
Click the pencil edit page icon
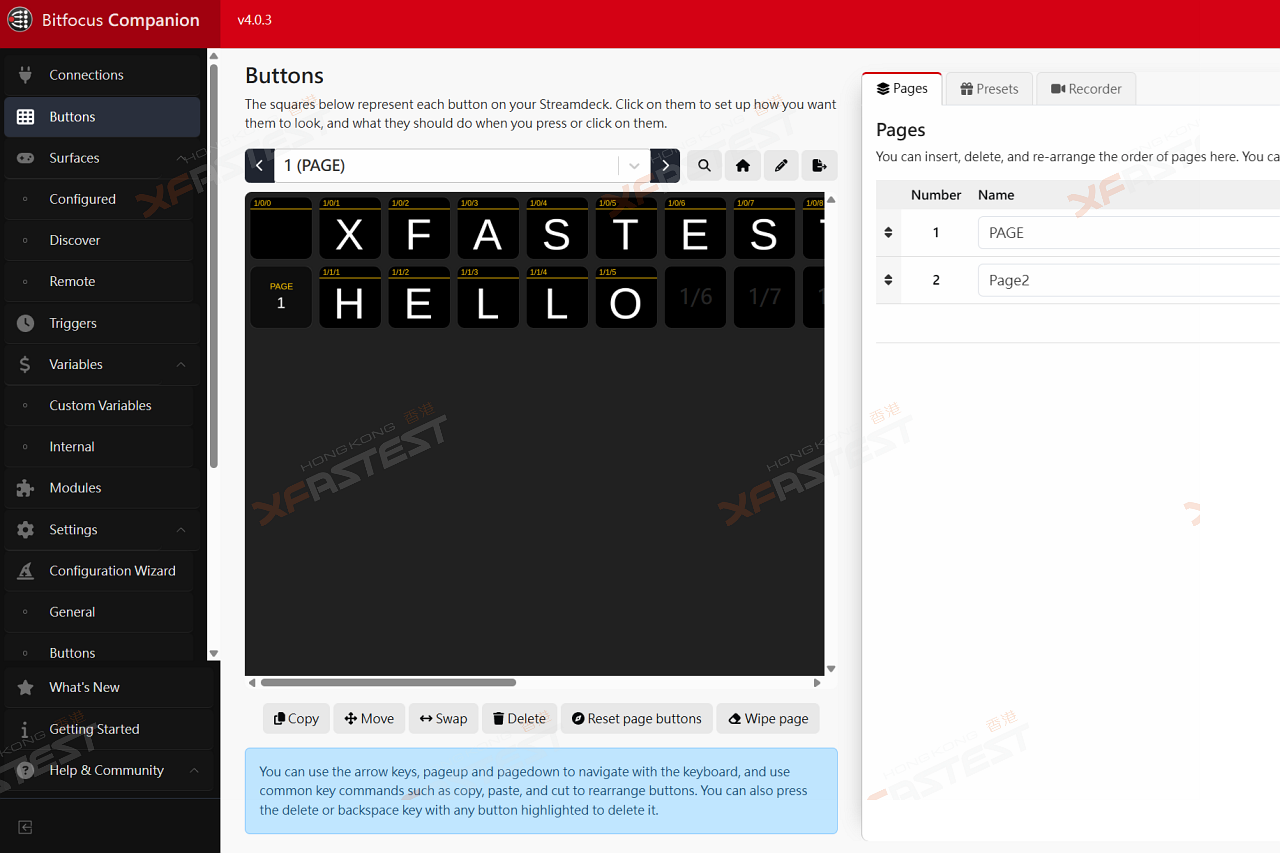(x=781, y=166)
